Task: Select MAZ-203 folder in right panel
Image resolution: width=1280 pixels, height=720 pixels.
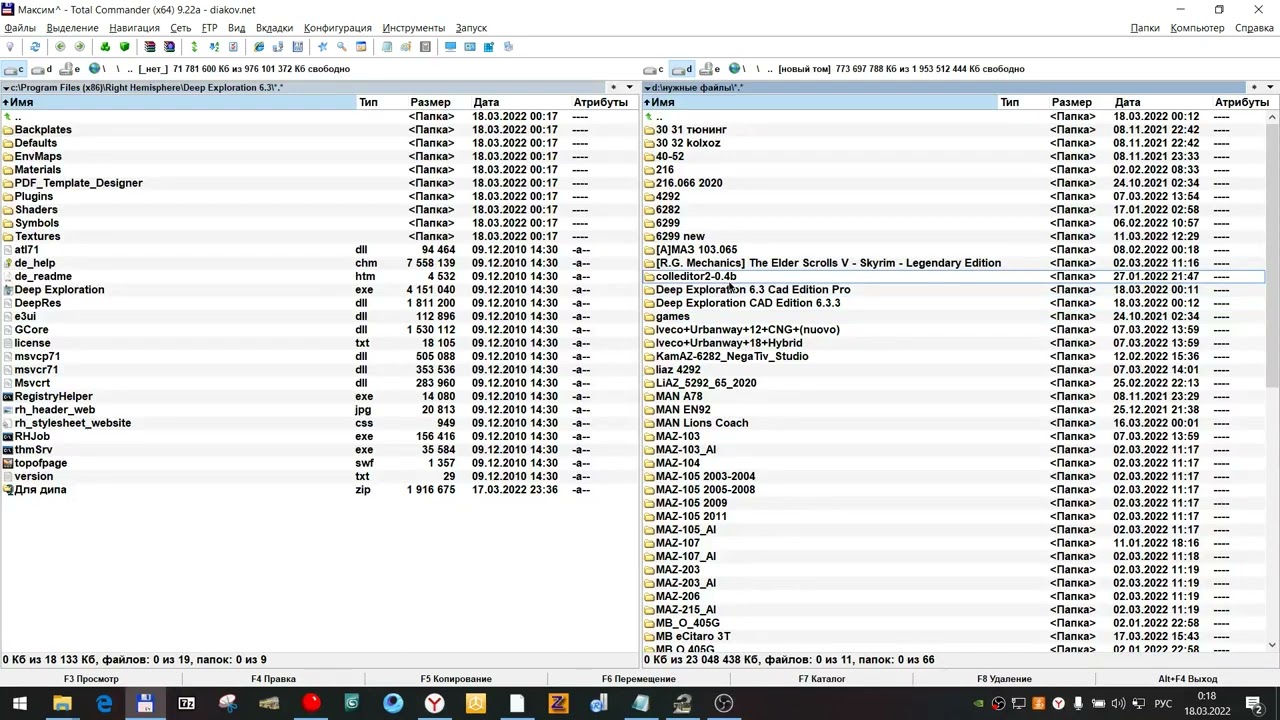Action: pos(678,570)
